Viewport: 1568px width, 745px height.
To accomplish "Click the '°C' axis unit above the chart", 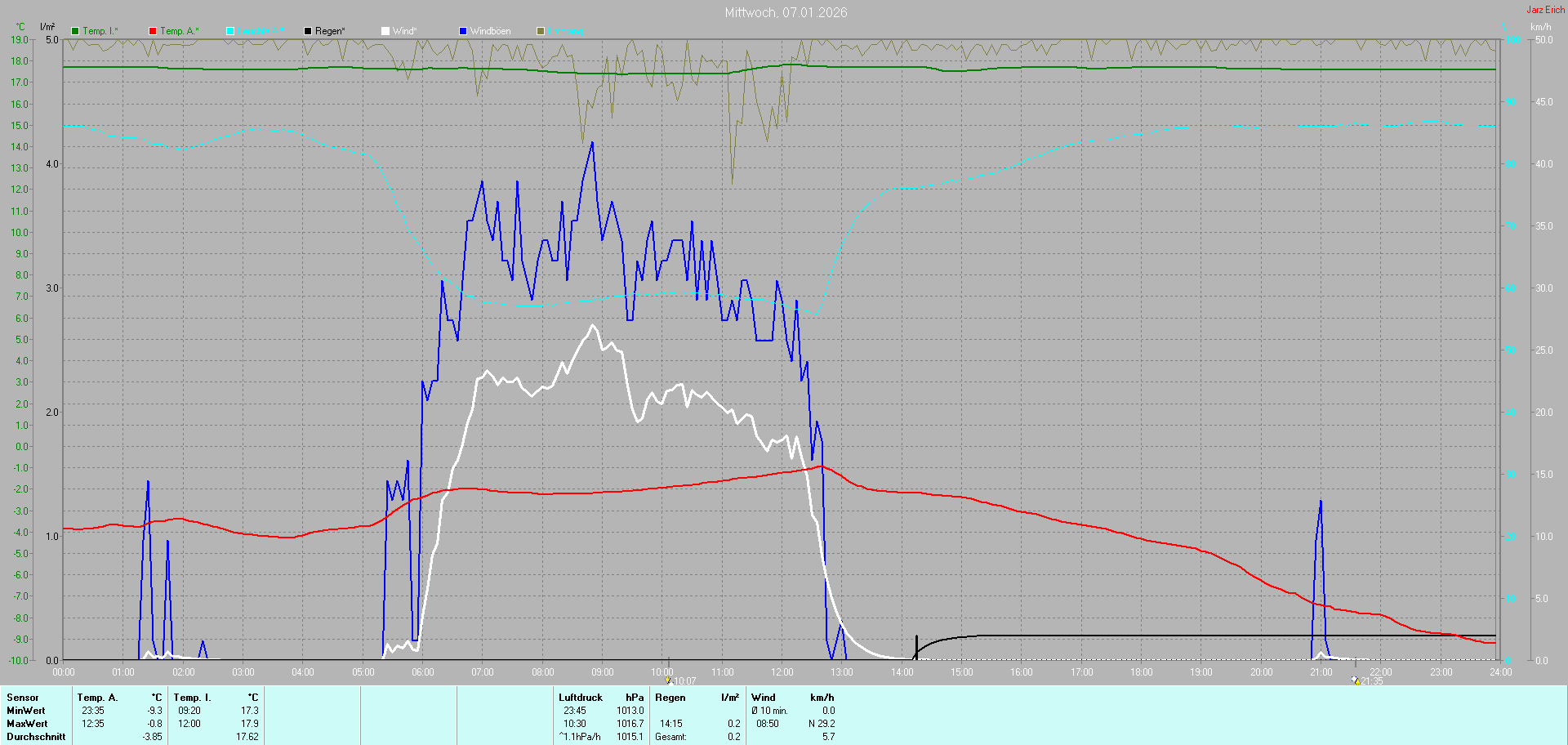I will point(20,27).
